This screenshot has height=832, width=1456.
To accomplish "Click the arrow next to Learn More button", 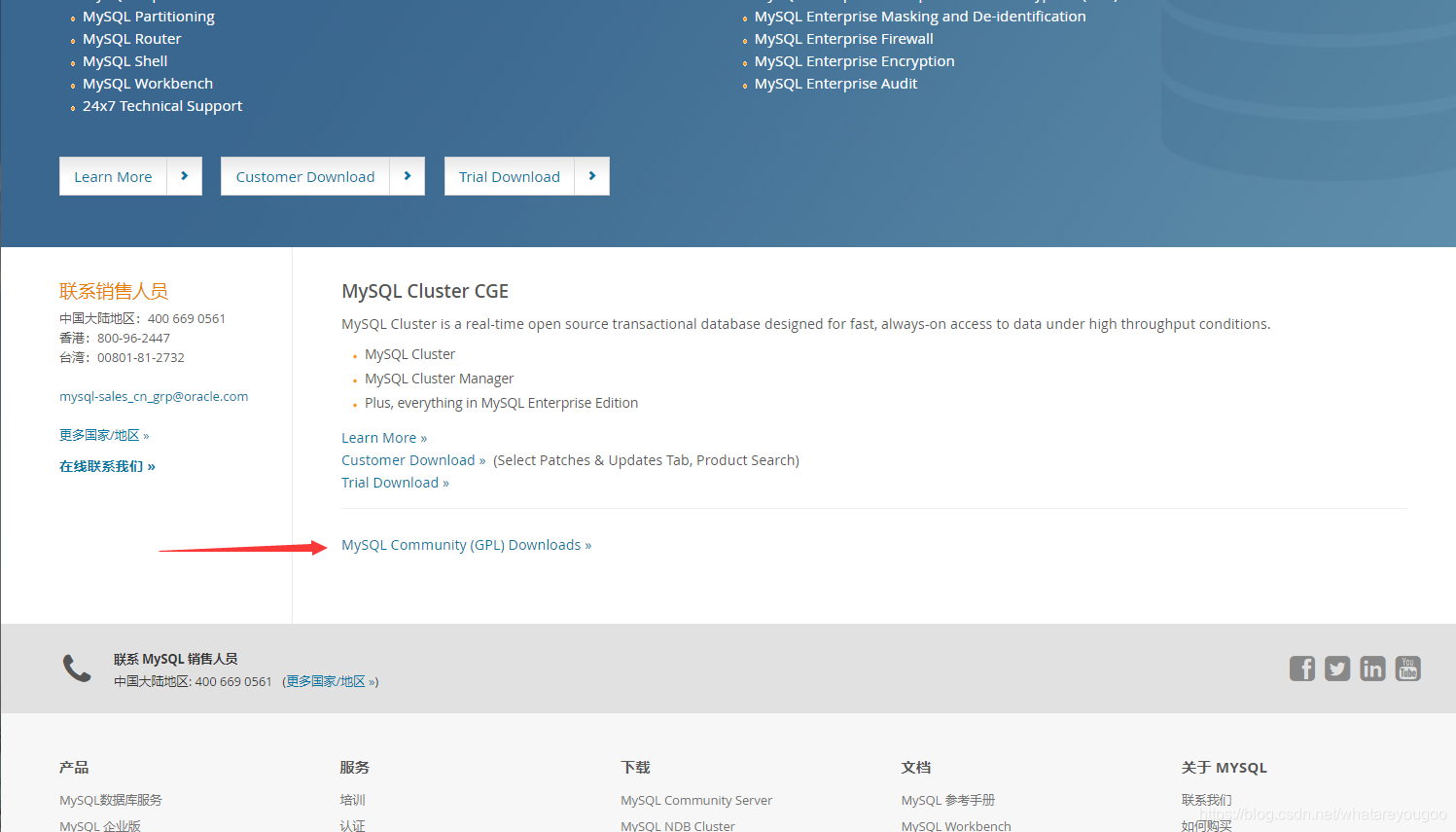I will click(x=184, y=176).
